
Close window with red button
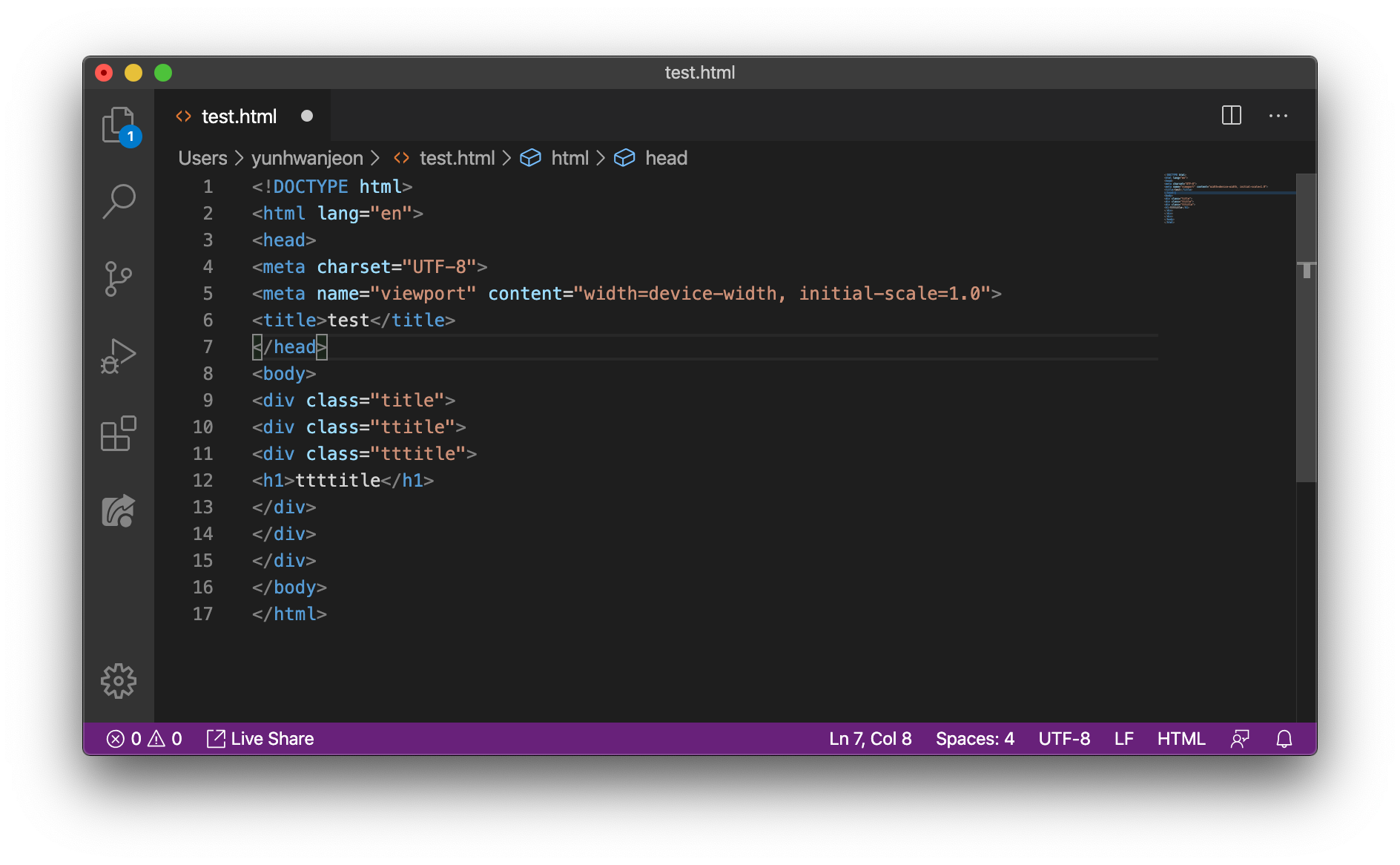104,73
